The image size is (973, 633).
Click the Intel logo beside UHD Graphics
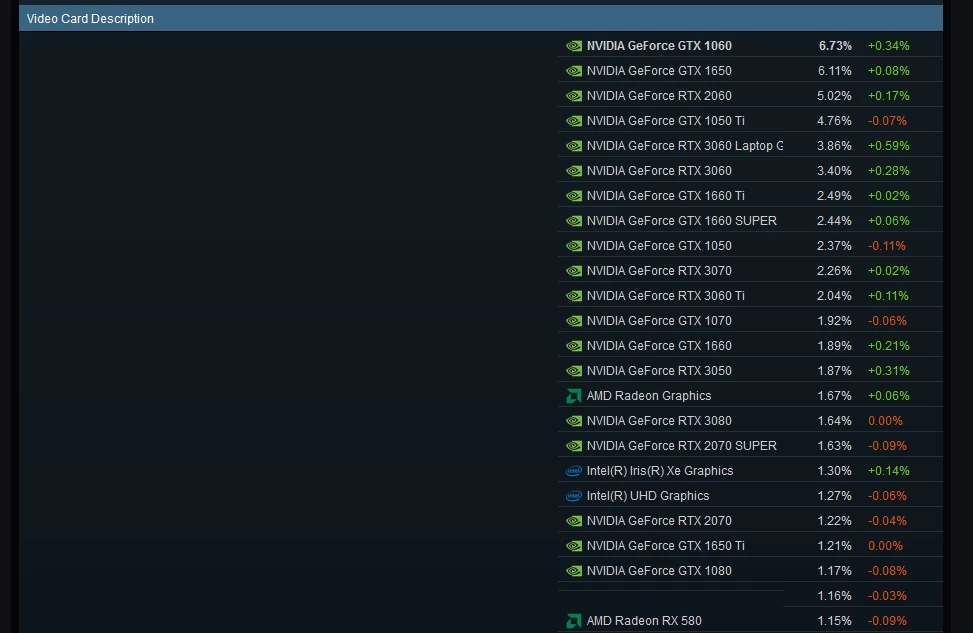point(574,496)
